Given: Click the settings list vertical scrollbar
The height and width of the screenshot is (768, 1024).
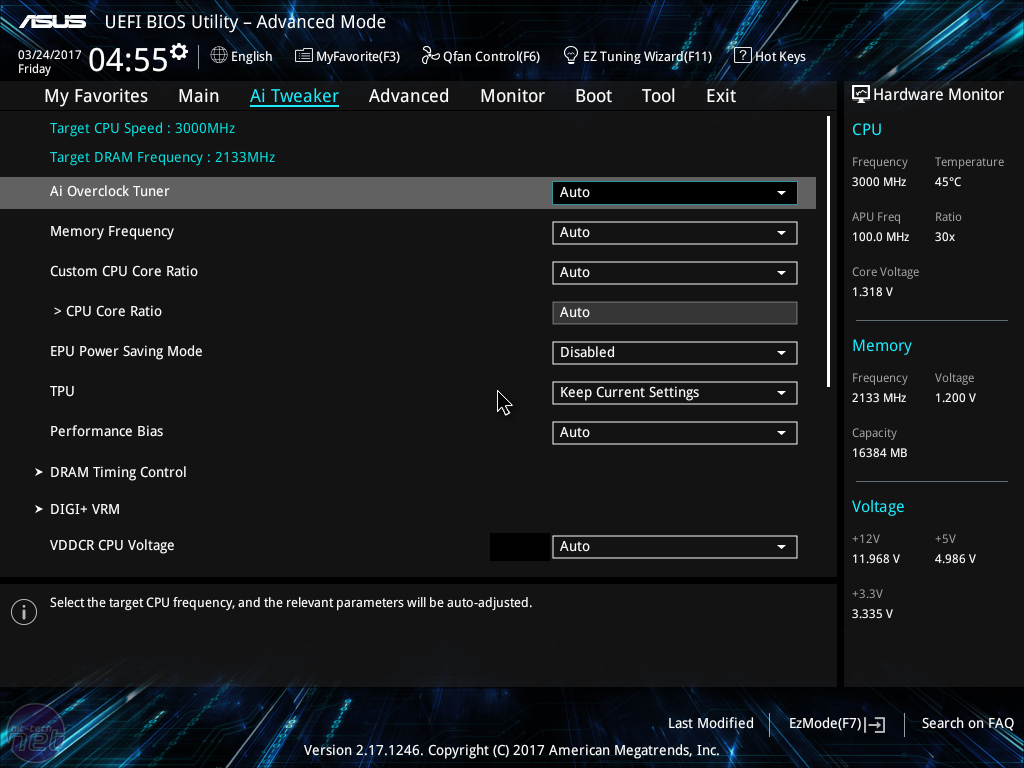Looking at the screenshot, I should pos(828,251).
